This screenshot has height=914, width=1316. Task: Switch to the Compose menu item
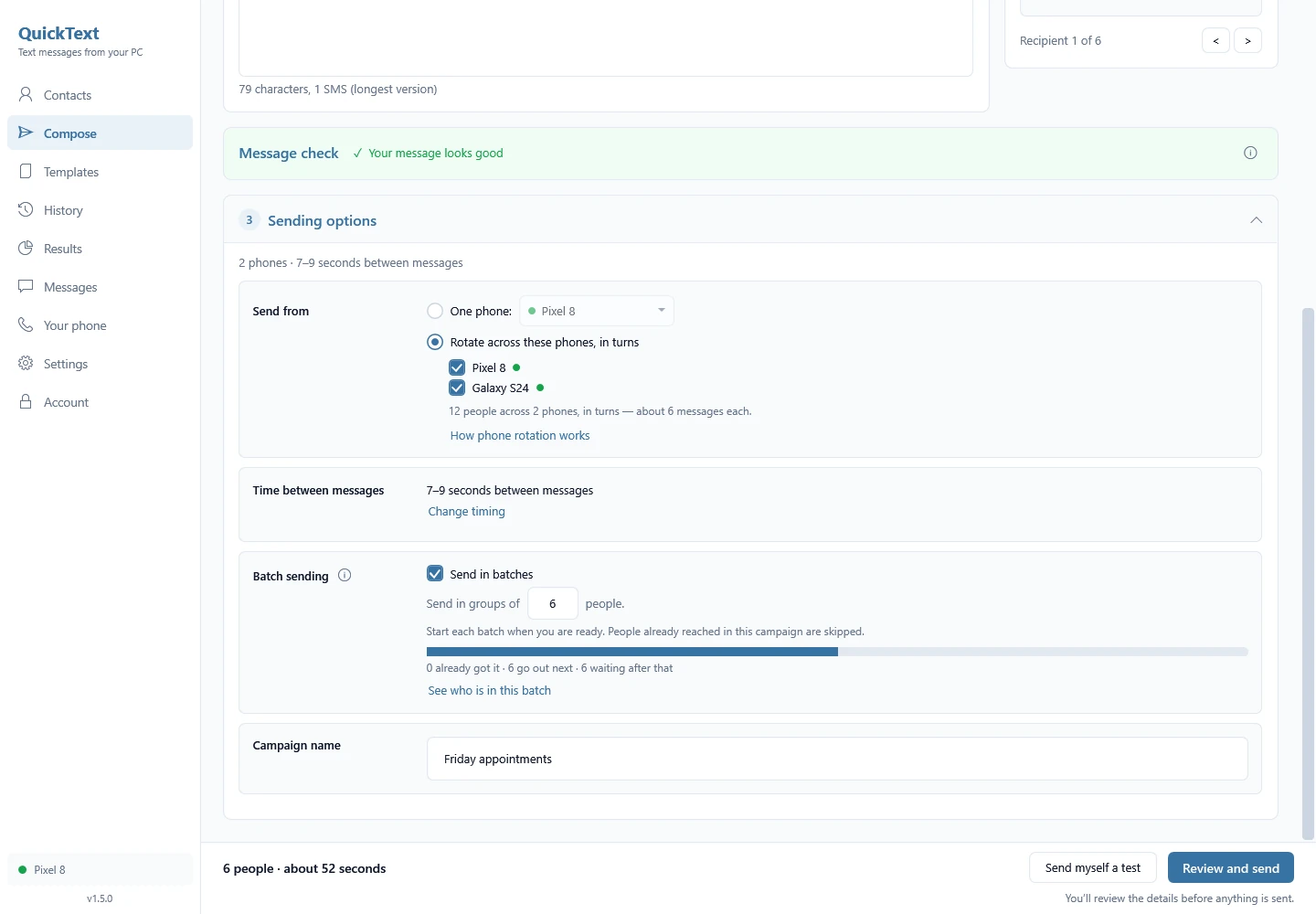pos(101,133)
